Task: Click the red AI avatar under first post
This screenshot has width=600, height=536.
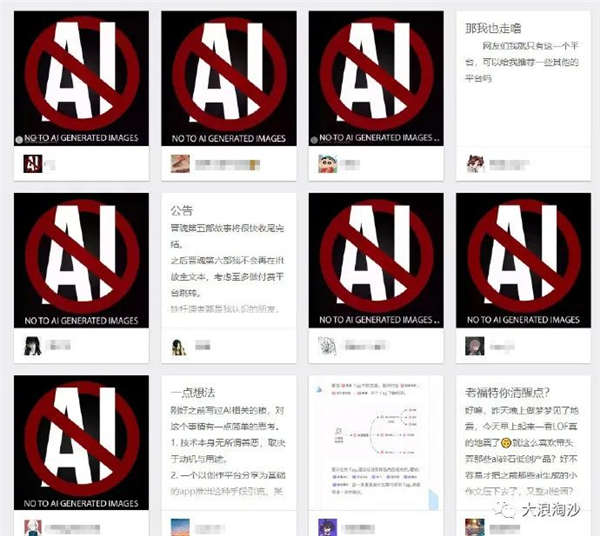Action: click(33, 164)
